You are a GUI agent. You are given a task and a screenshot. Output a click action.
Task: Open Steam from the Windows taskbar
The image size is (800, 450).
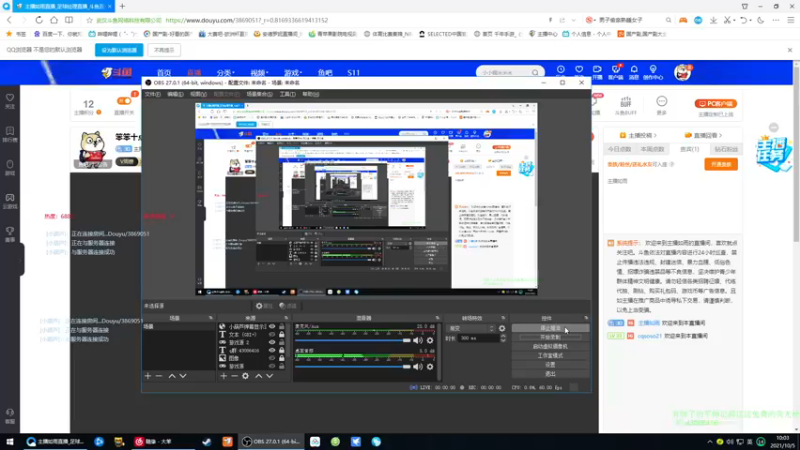[x=207, y=442]
